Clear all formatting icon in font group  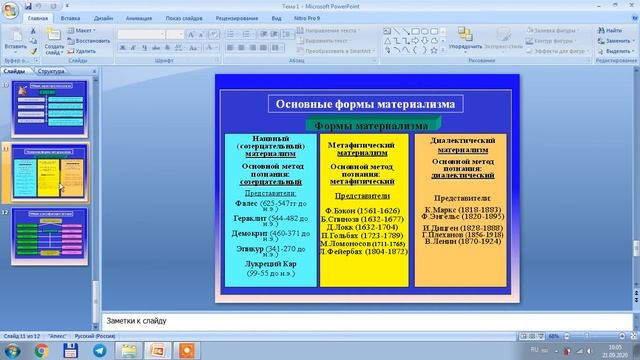[x=214, y=35]
